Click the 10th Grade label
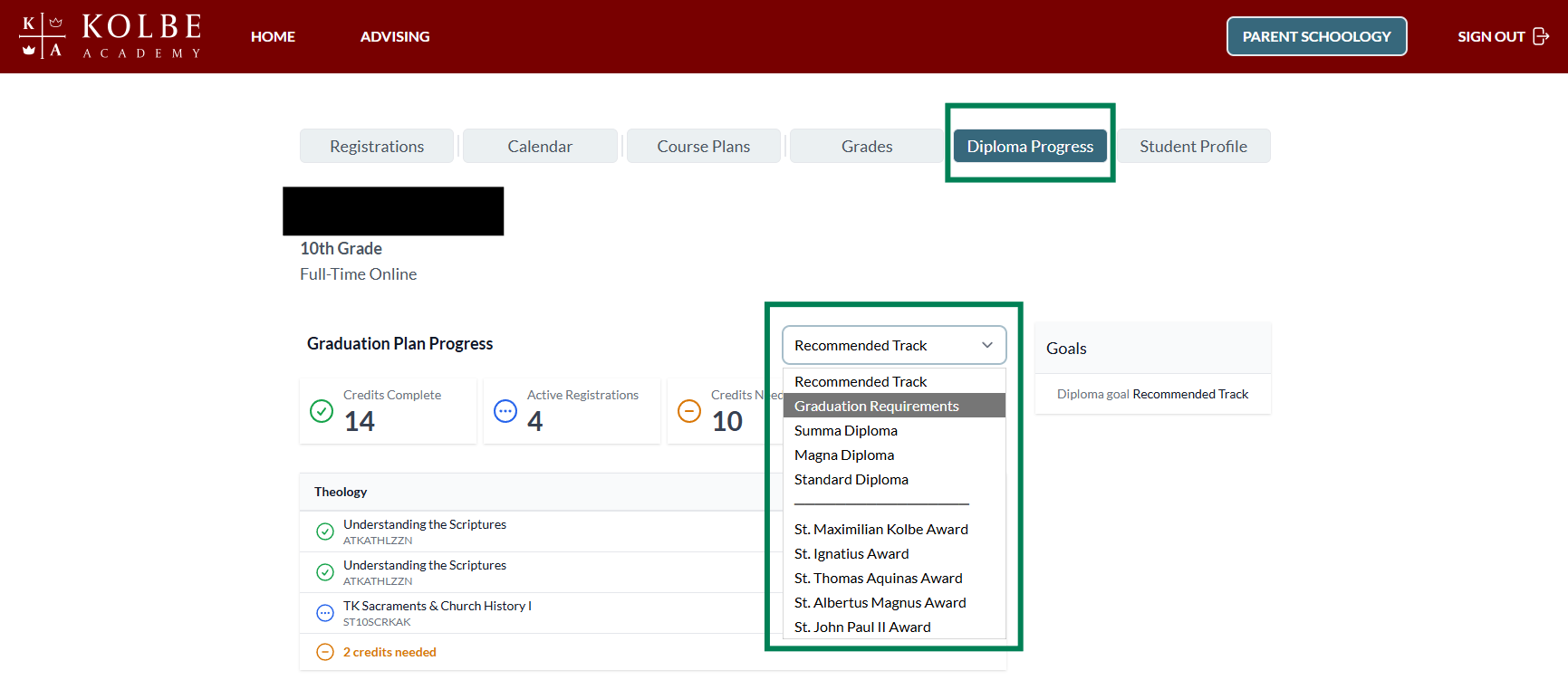The image size is (1568, 680). pos(341,248)
